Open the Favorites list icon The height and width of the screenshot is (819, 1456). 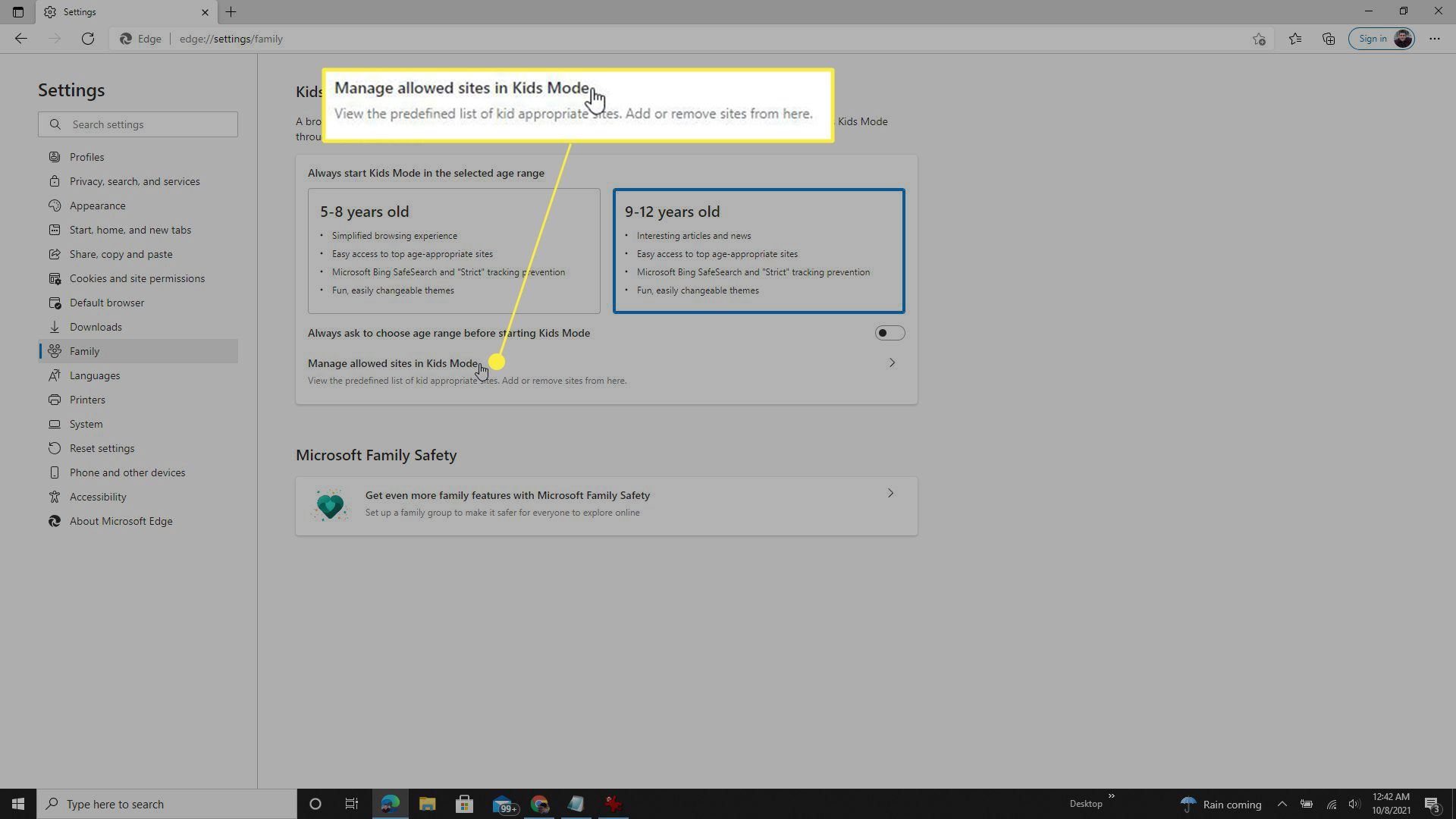1294,39
